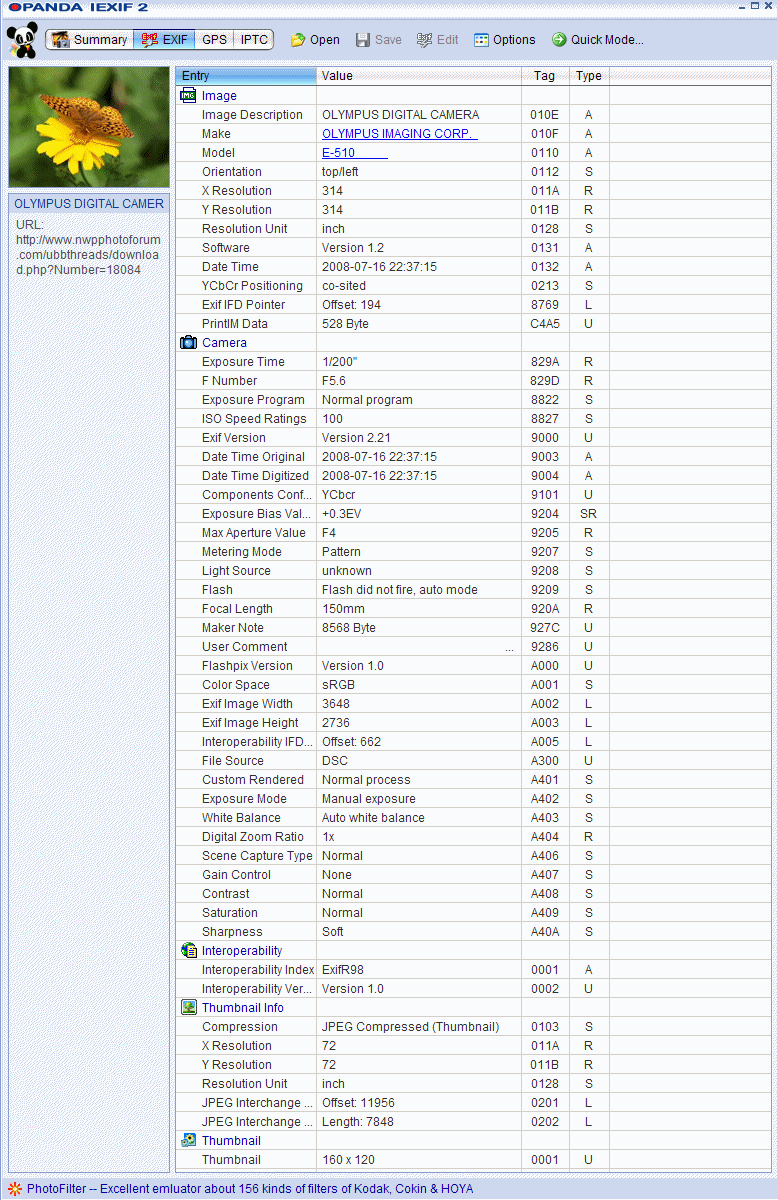Toggle the EXIF view tab
Image resolution: width=778 pixels, height=1200 pixels.
[164, 40]
